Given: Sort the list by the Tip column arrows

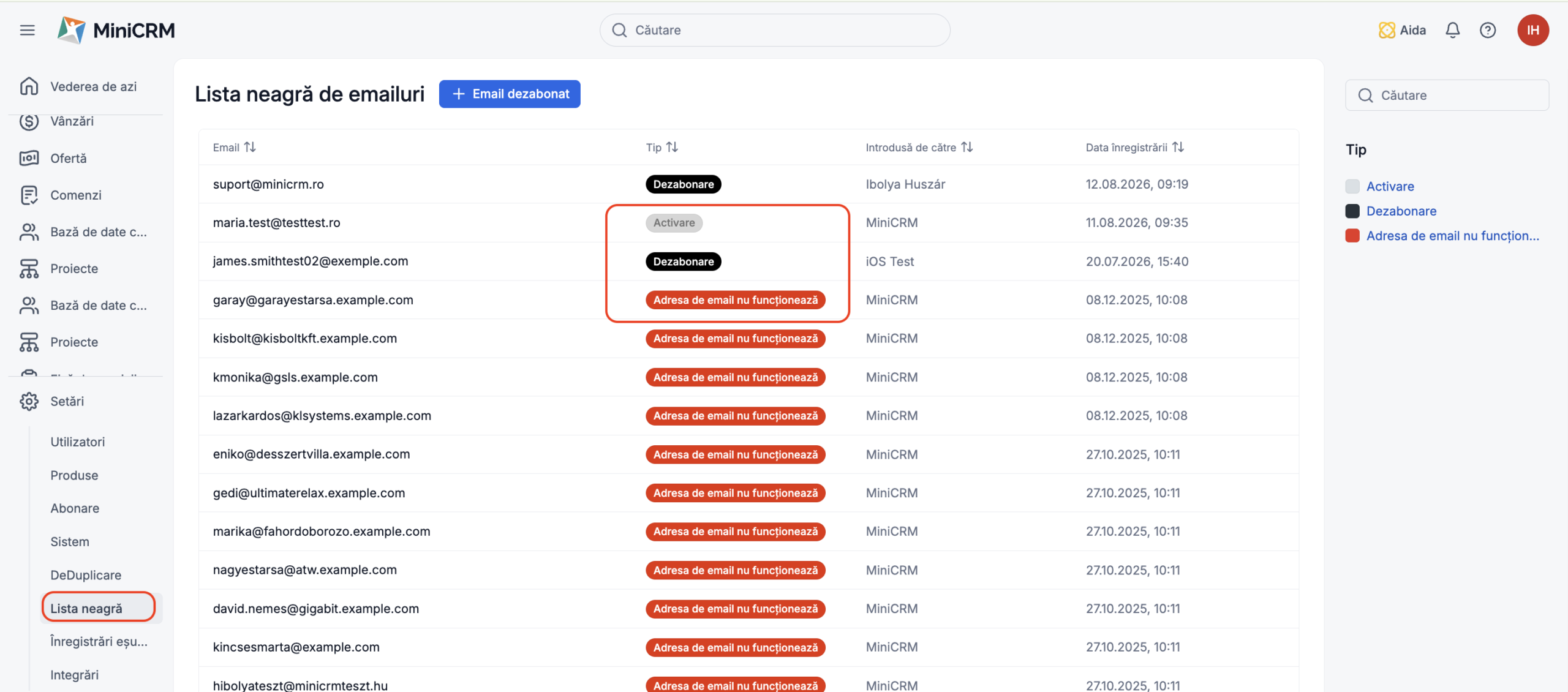Looking at the screenshot, I should click(672, 147).
